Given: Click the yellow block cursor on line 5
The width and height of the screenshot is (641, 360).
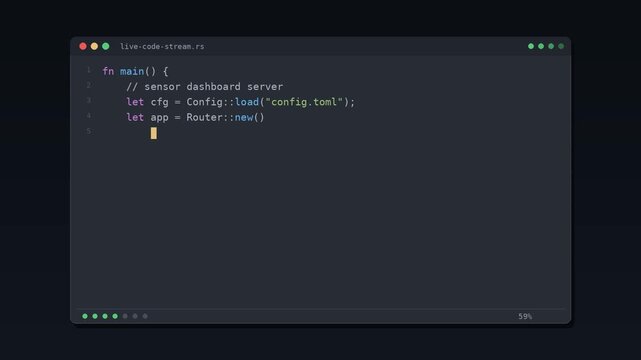Looking at the screenshot, I should pyautogui.click(x=154, y=133).
